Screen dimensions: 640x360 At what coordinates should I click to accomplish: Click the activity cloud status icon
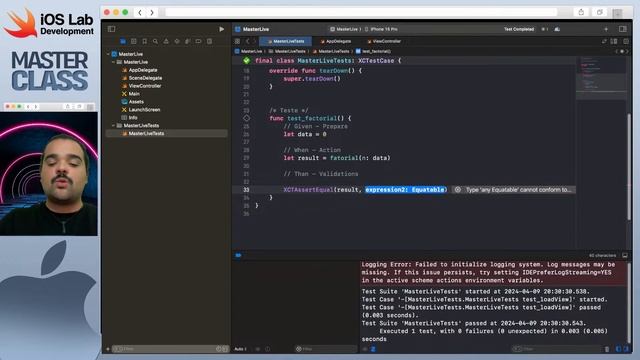[557, 29]
